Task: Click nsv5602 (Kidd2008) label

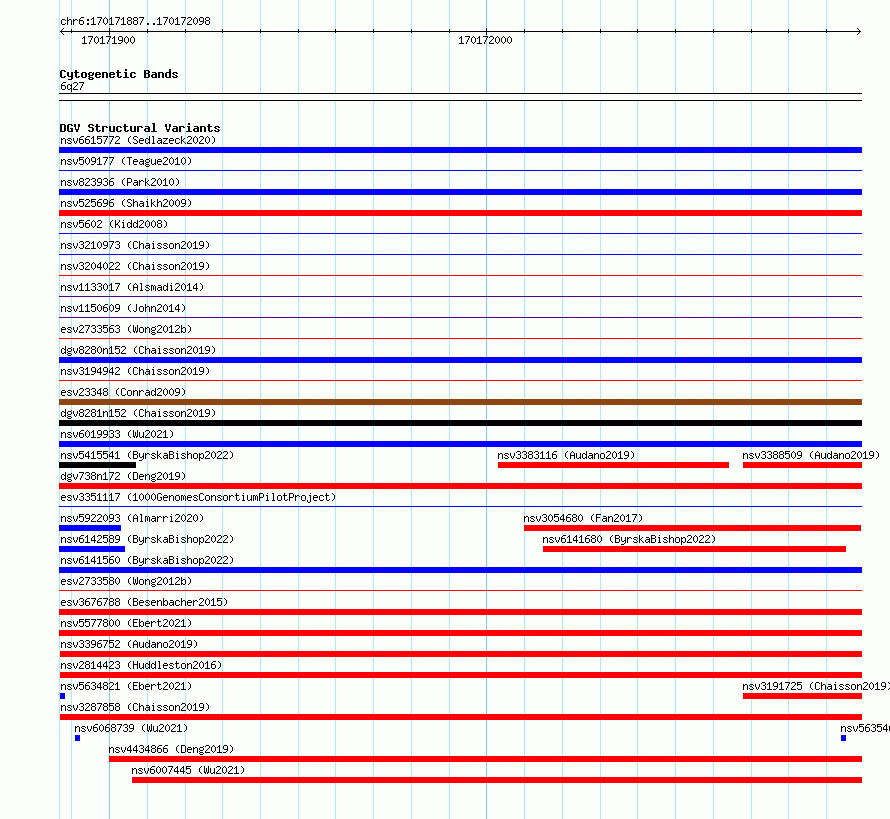Action: [114, 224]
